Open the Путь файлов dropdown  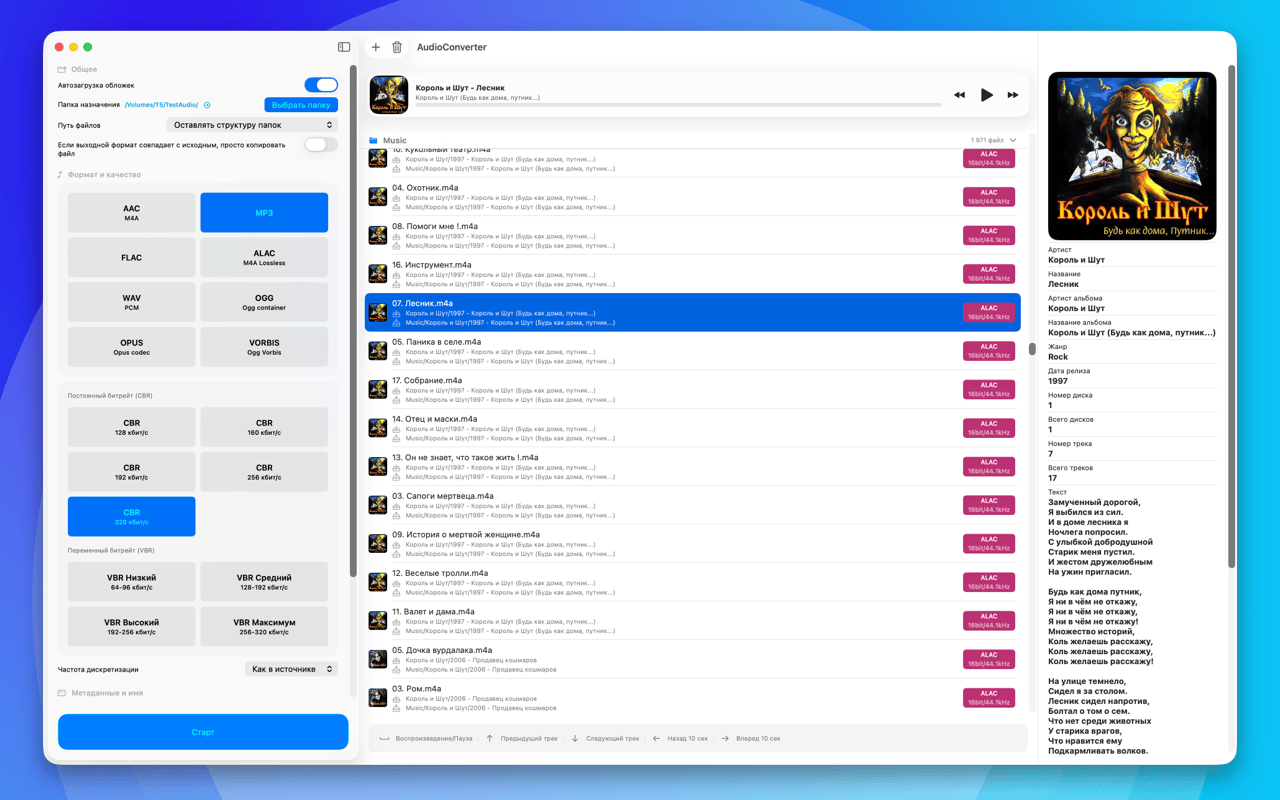252,125
